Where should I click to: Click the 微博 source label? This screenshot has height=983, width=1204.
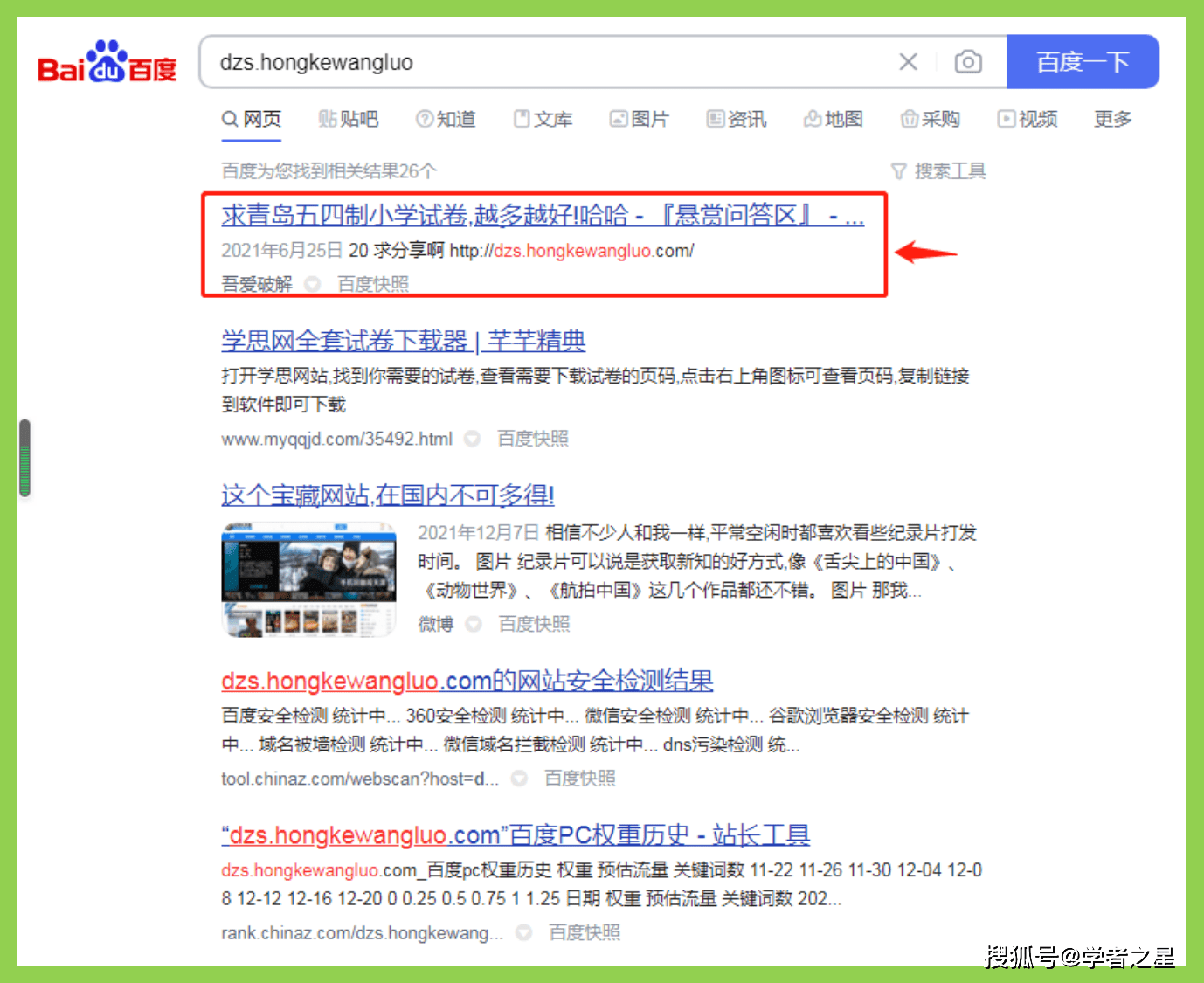click(x=435, y=624)
